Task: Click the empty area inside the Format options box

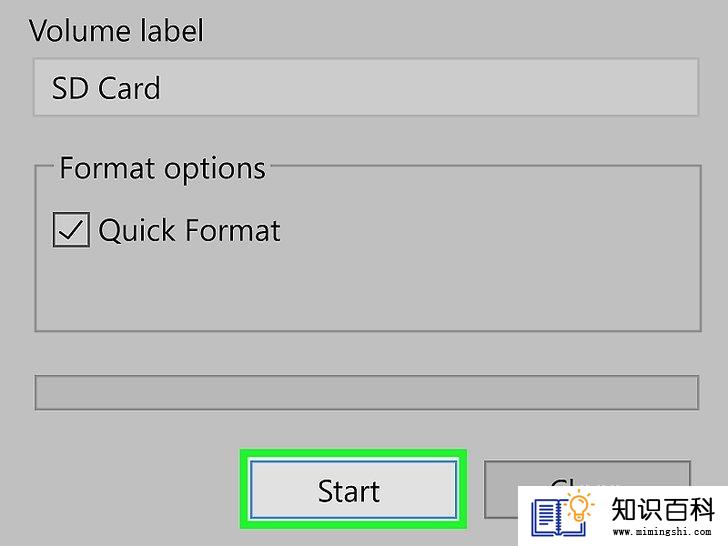Action: pyautogui.click(x=368, y=288)
